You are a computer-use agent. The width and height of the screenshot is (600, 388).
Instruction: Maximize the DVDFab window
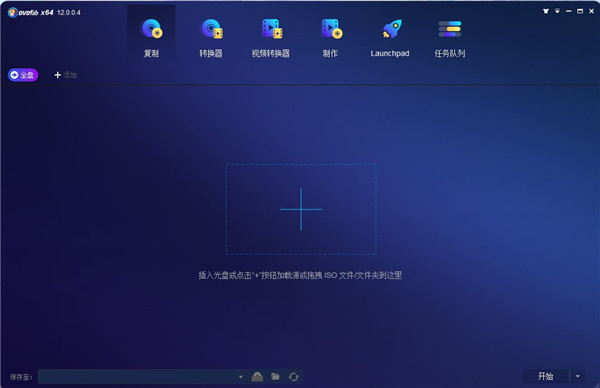pyautogui.click(x=580, y=11)
